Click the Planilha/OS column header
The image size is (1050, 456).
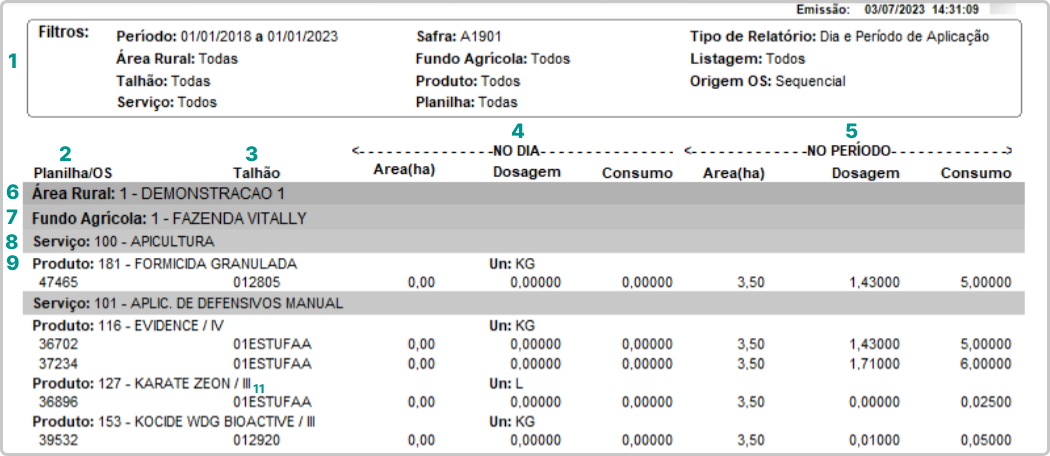coord(72,172)
